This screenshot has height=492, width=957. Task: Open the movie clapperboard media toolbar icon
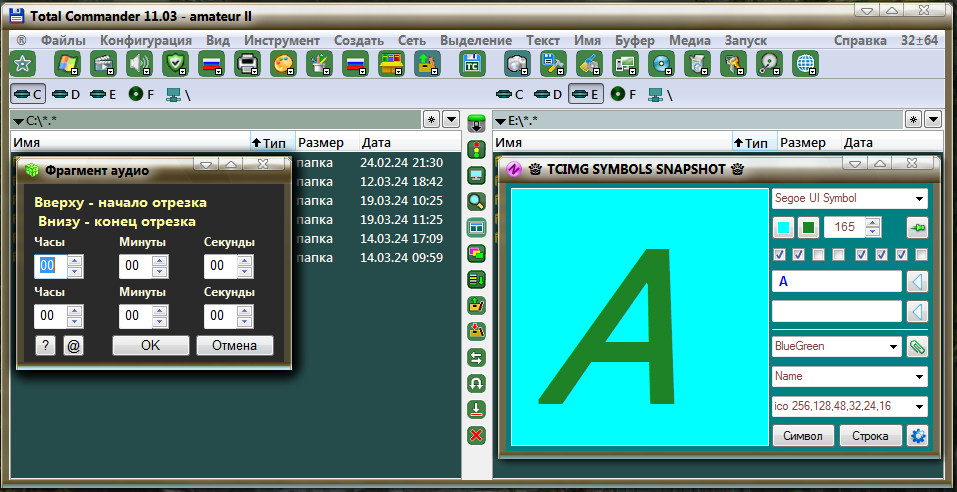tap(103, 64)
